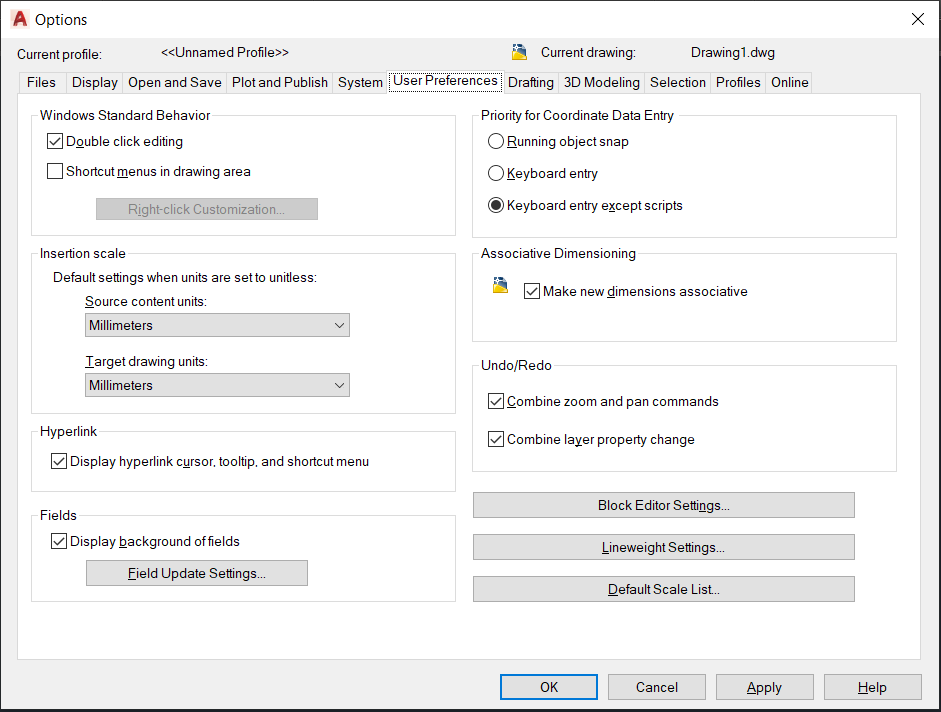Image resolution: width=941 pixels, height=712 pixels.
Task: Choose the Keyboard entry radio button
Action: point(496,174)
